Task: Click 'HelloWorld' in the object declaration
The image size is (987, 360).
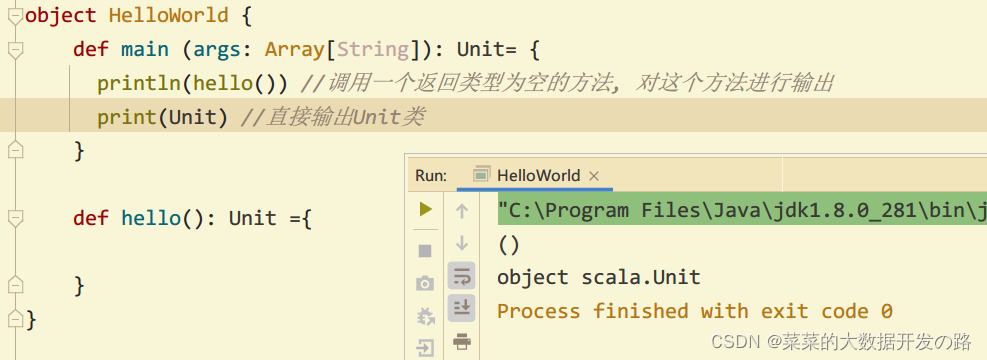Action: coord(168,15)
